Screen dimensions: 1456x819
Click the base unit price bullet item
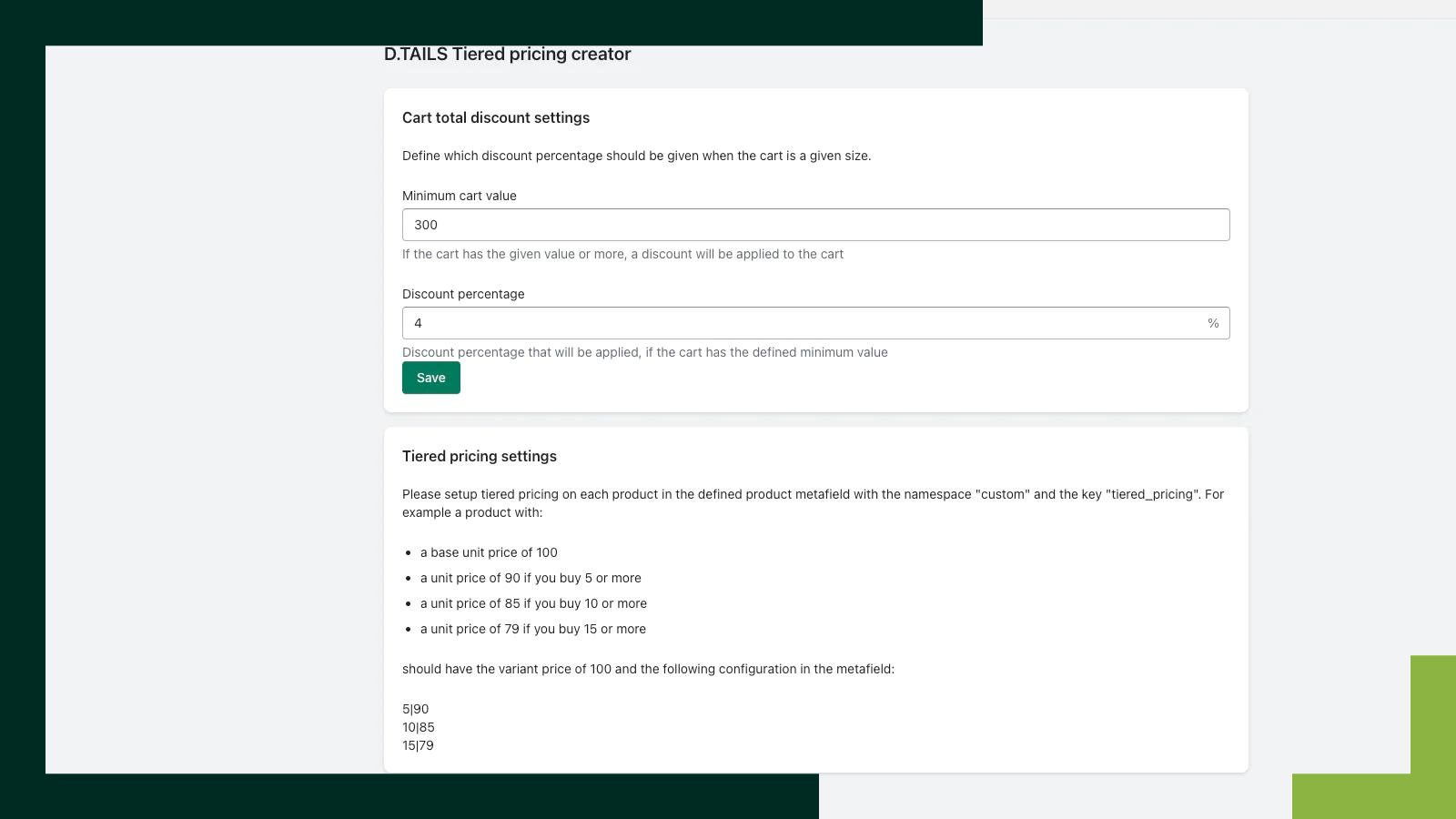(x=489, y=552)
